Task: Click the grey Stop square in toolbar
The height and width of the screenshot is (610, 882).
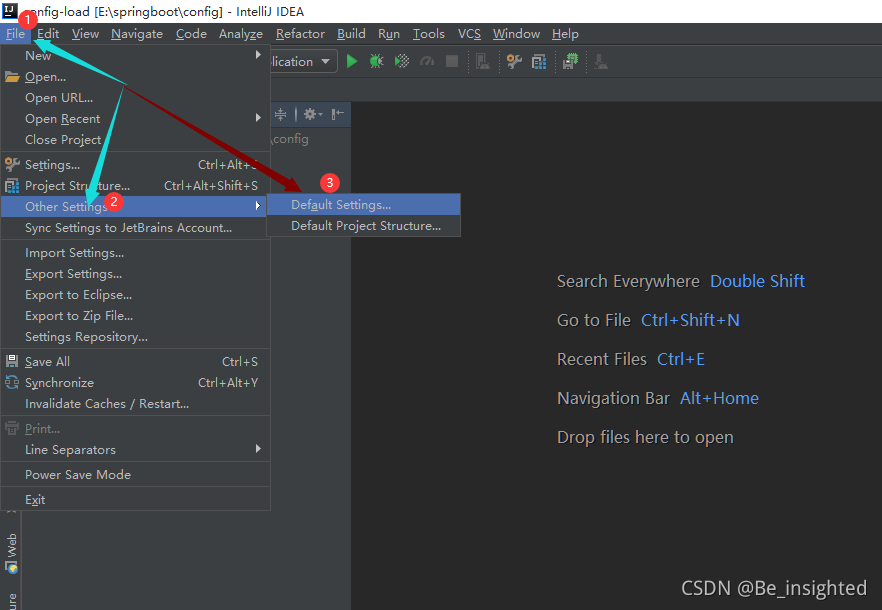Action: tap(452, 61)
